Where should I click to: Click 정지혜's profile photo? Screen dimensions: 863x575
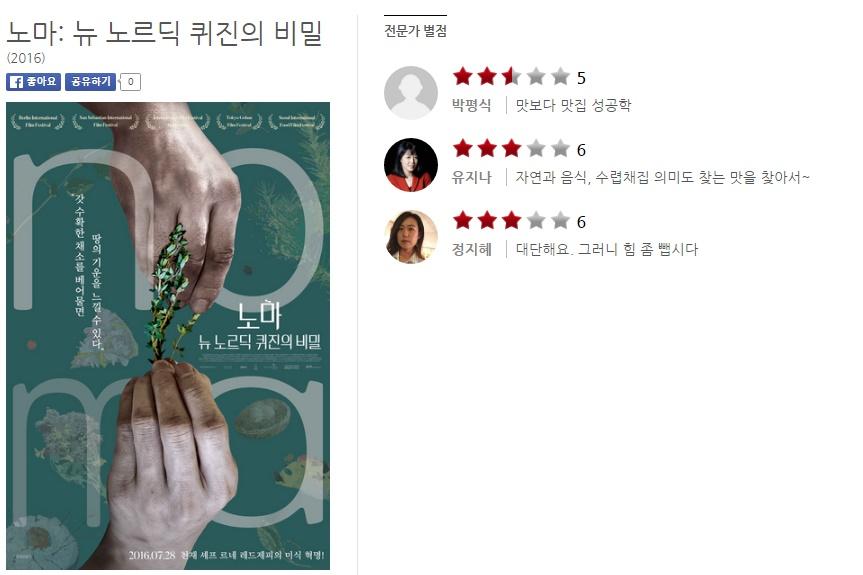[x=411, y=237]
